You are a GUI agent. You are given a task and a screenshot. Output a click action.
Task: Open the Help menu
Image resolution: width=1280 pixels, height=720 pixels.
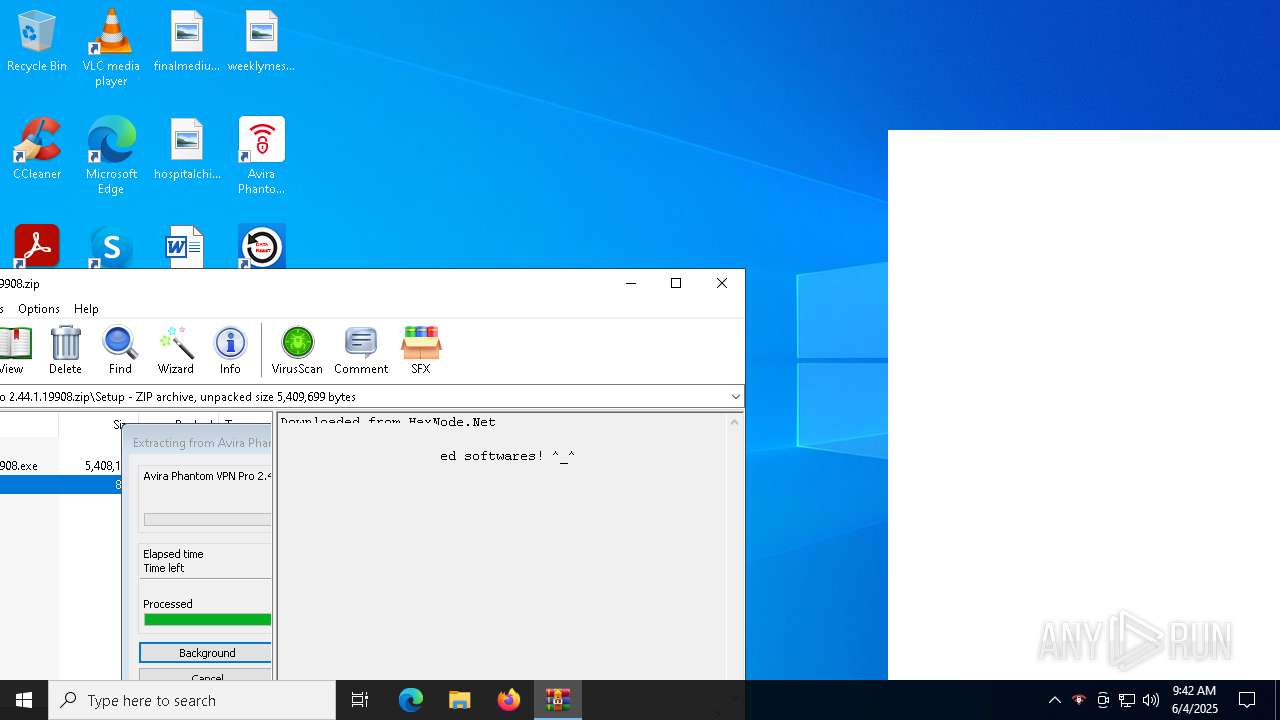click(86, 309)
